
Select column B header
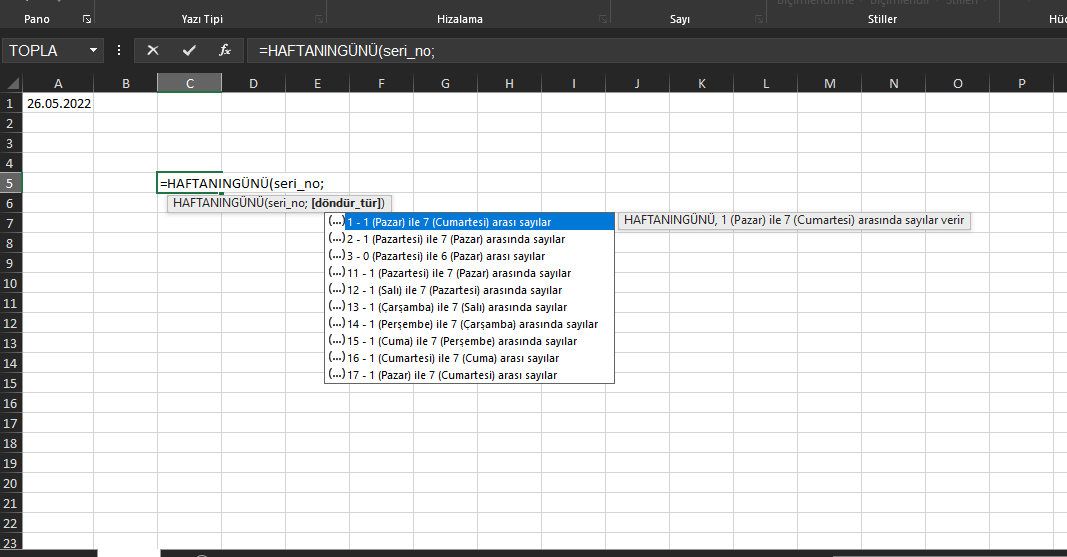[x=126, y=84]
